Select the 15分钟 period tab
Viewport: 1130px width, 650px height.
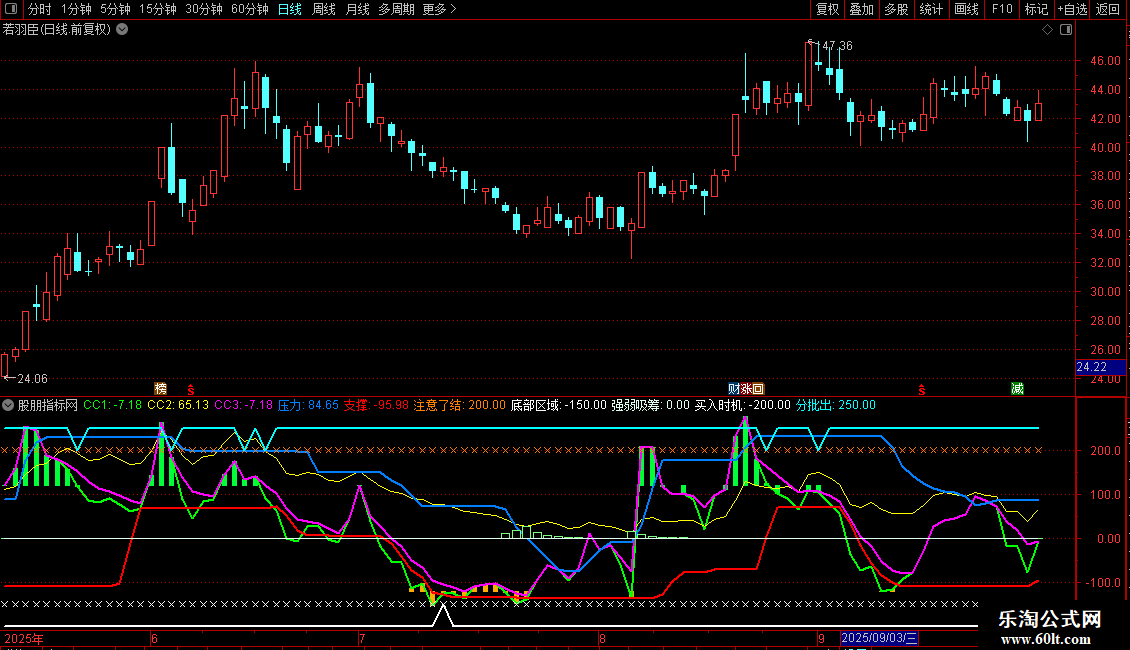(157, 9)
